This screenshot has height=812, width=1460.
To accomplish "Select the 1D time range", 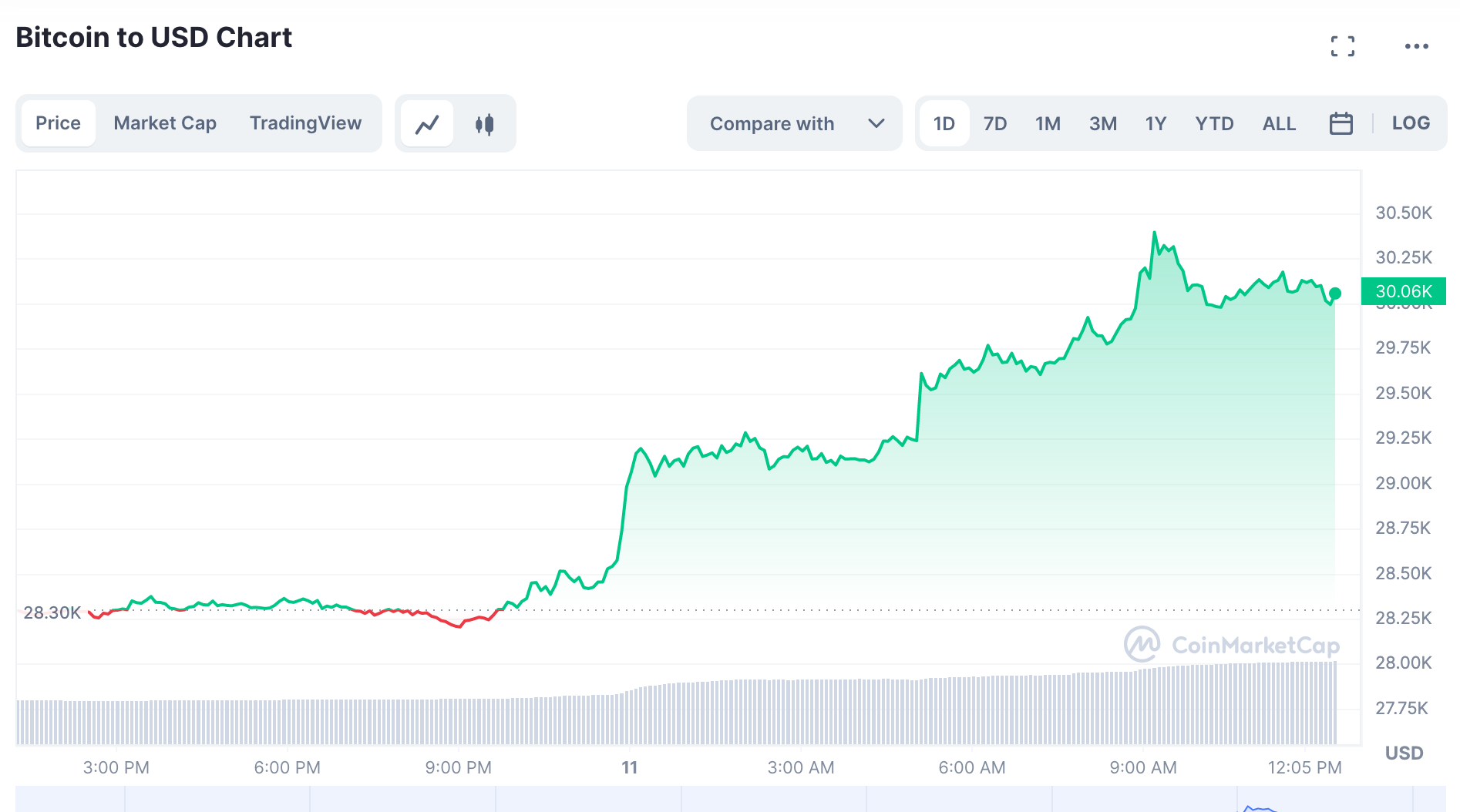I will [x=944, y=123].
